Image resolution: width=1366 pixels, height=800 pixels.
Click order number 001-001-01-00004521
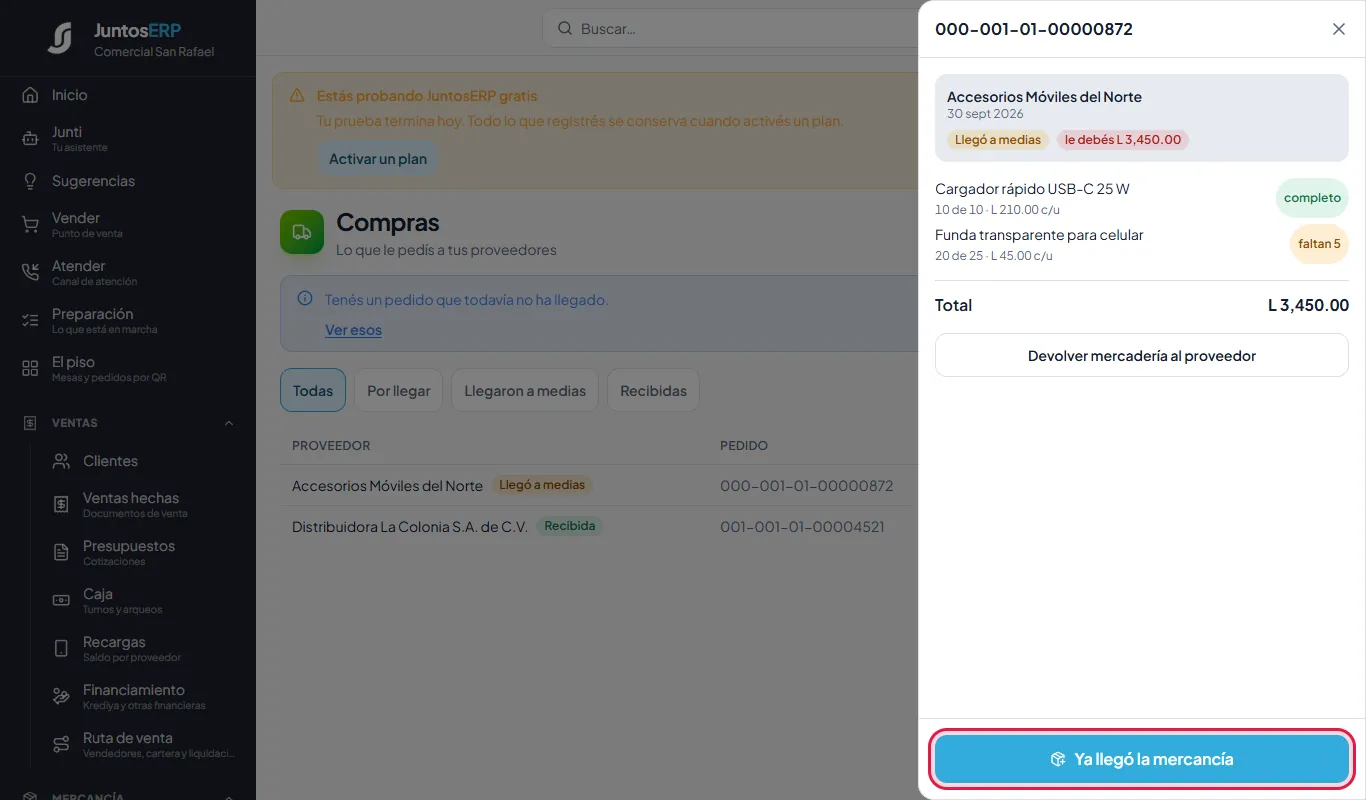point(802,527)
